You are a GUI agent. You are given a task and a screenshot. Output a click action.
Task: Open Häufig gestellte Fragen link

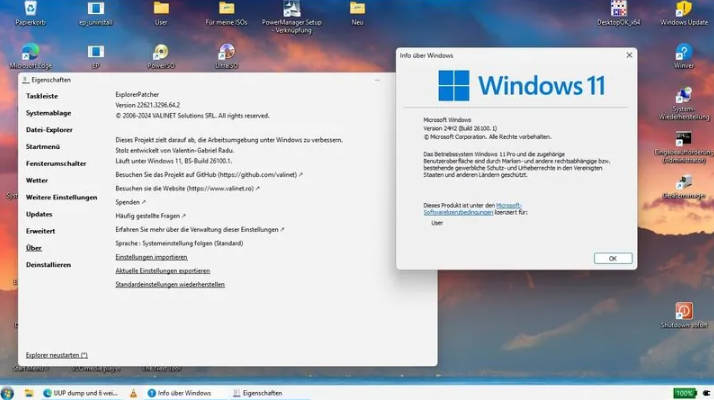point(151,216)
